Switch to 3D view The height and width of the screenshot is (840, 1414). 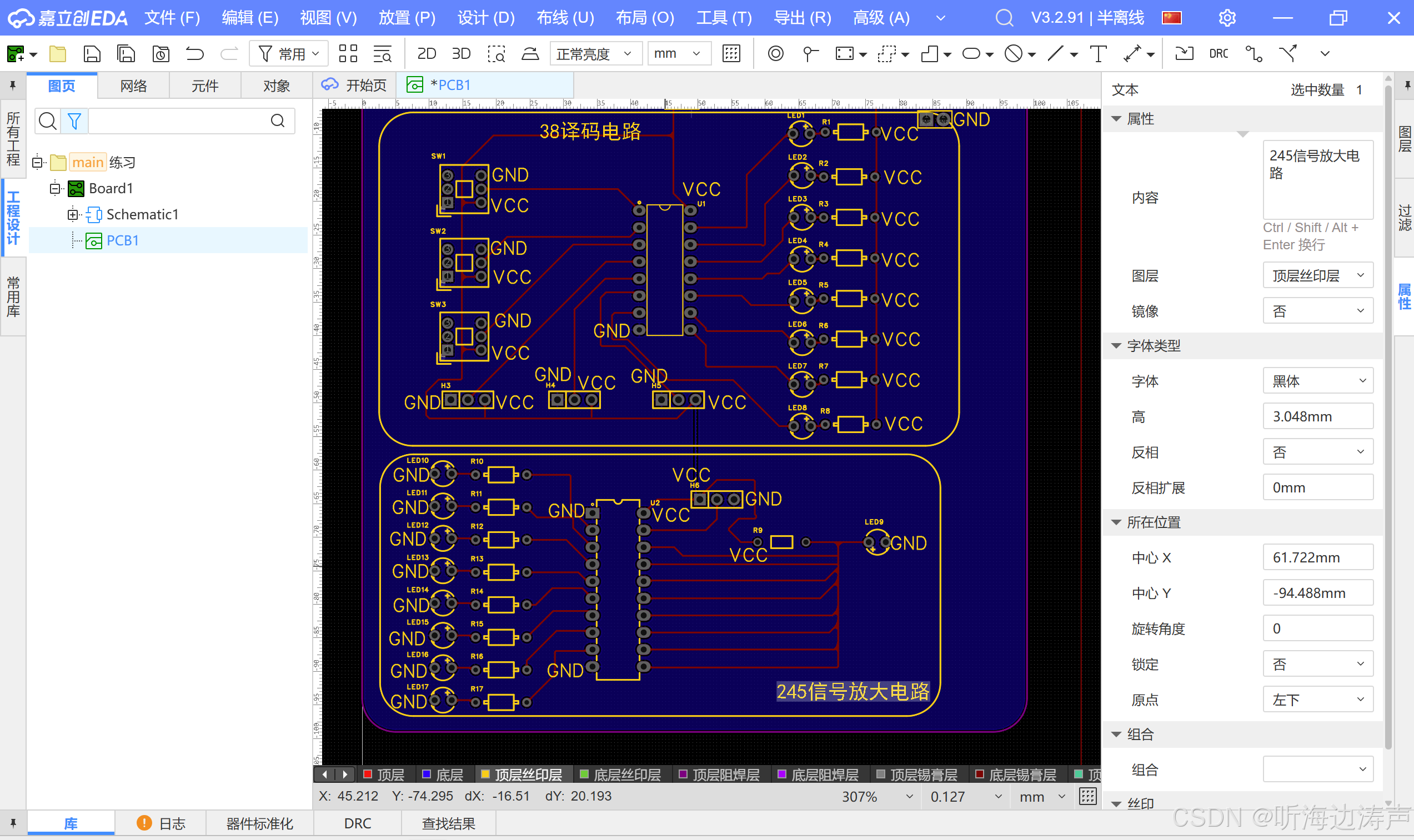point(461,54)
